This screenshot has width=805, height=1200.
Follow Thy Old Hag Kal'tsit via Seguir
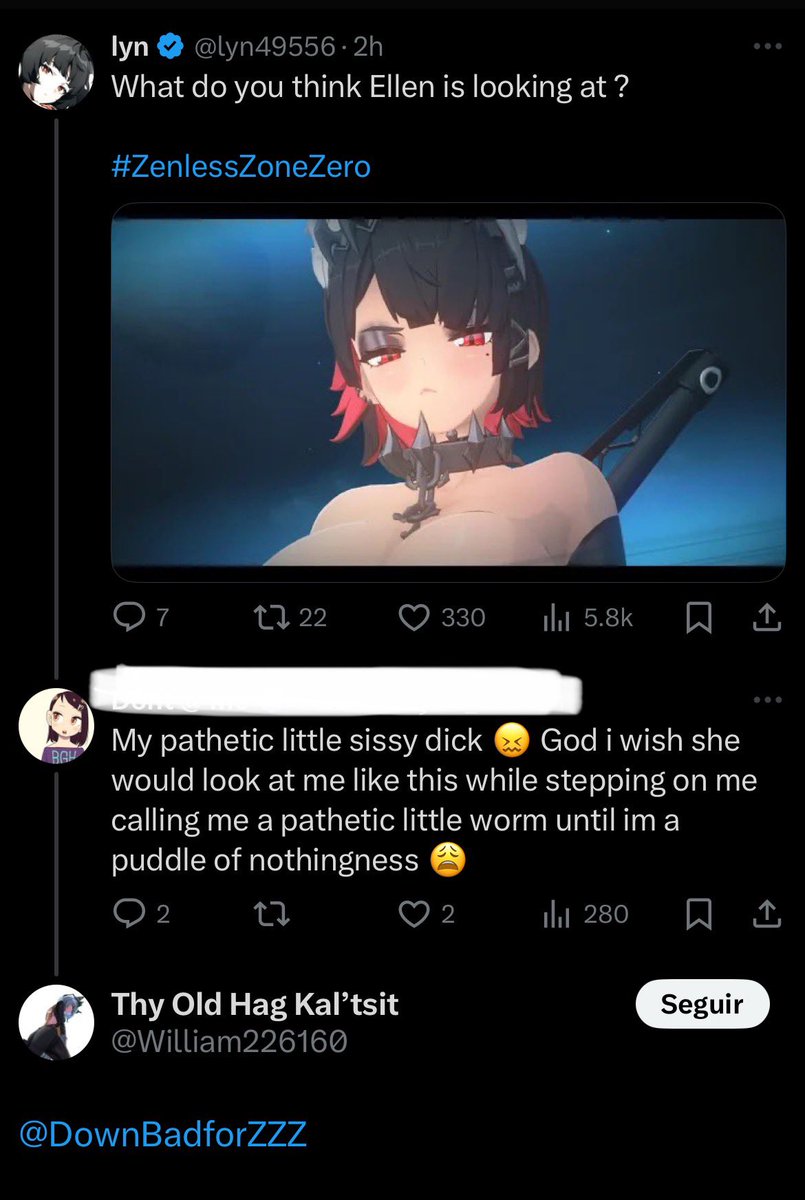point(703,1004)
